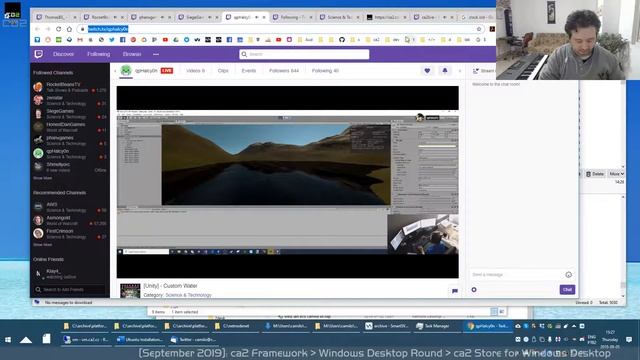Click the Unity game thumbnail below video
640x360 pixels.
(x=130, y=290)
